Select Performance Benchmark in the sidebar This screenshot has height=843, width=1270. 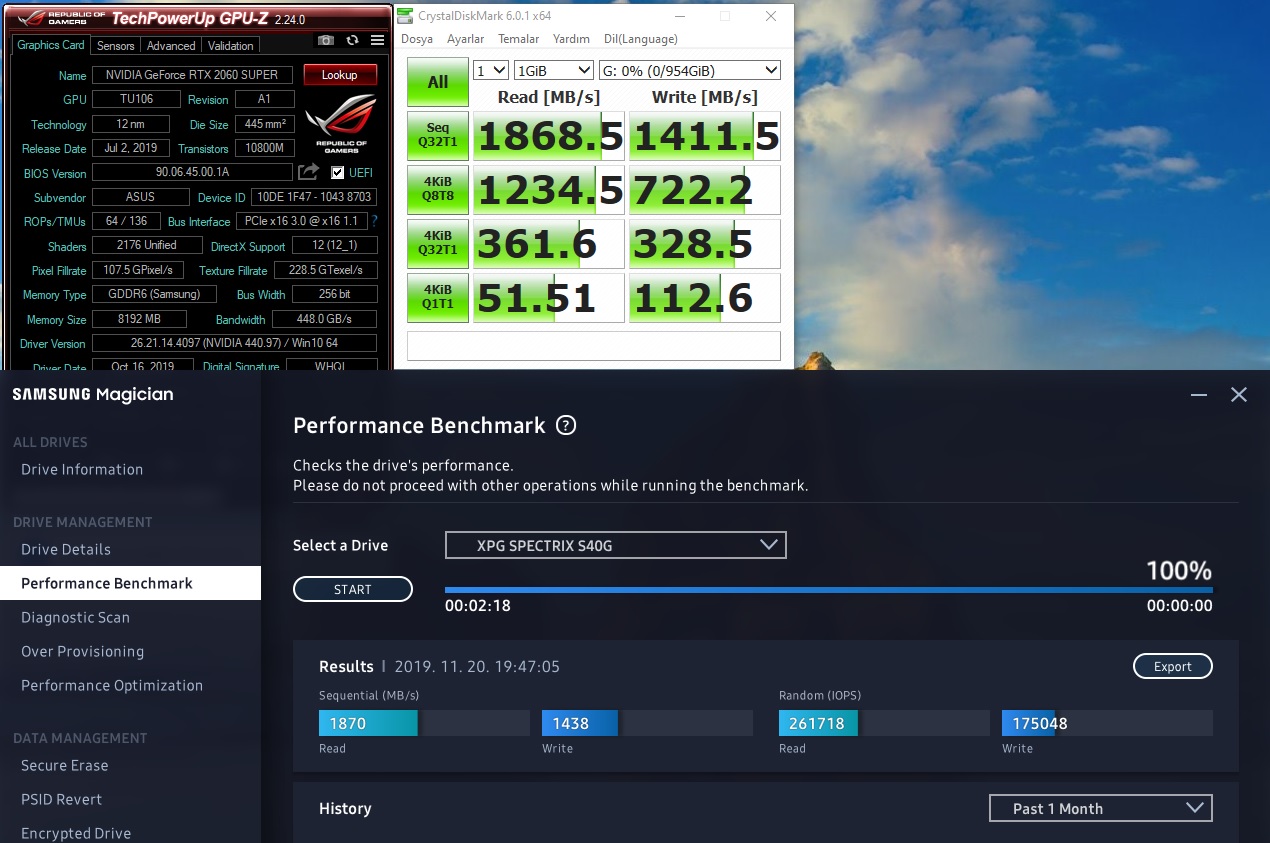pos(130,583)
